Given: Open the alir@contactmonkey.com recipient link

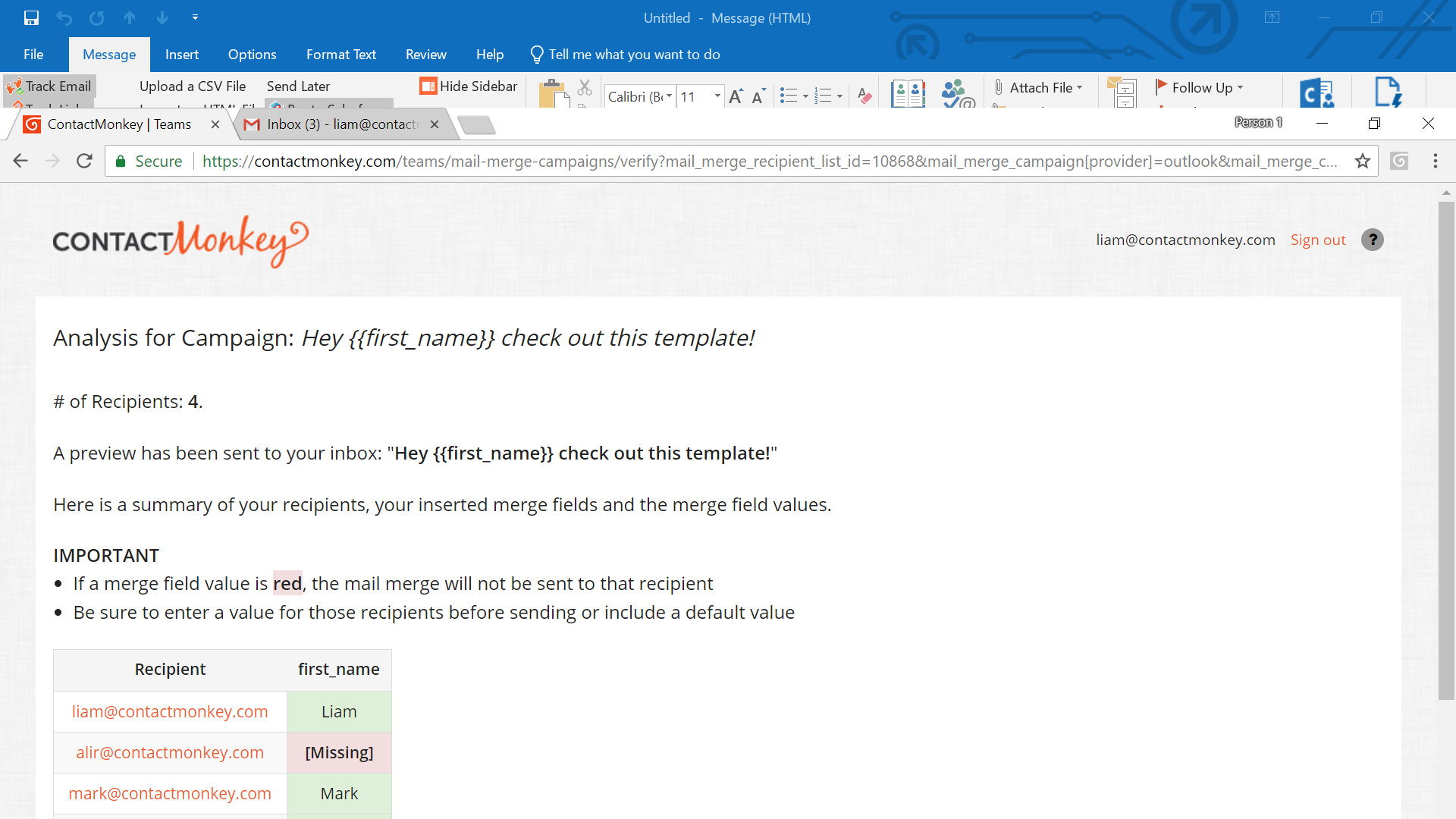Looking at the screenshot, I should (x=170, y=752).
